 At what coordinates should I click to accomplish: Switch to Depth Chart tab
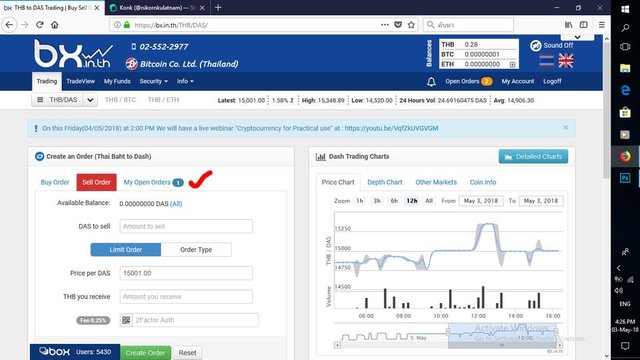pyautogui.click(x=384, y=182)
